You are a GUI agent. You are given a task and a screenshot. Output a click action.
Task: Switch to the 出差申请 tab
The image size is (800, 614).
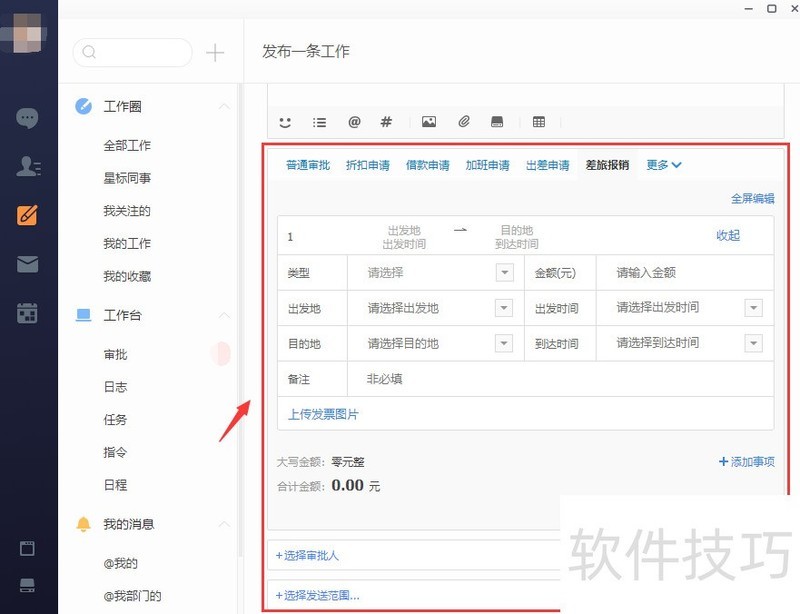(x=547, y=165)
